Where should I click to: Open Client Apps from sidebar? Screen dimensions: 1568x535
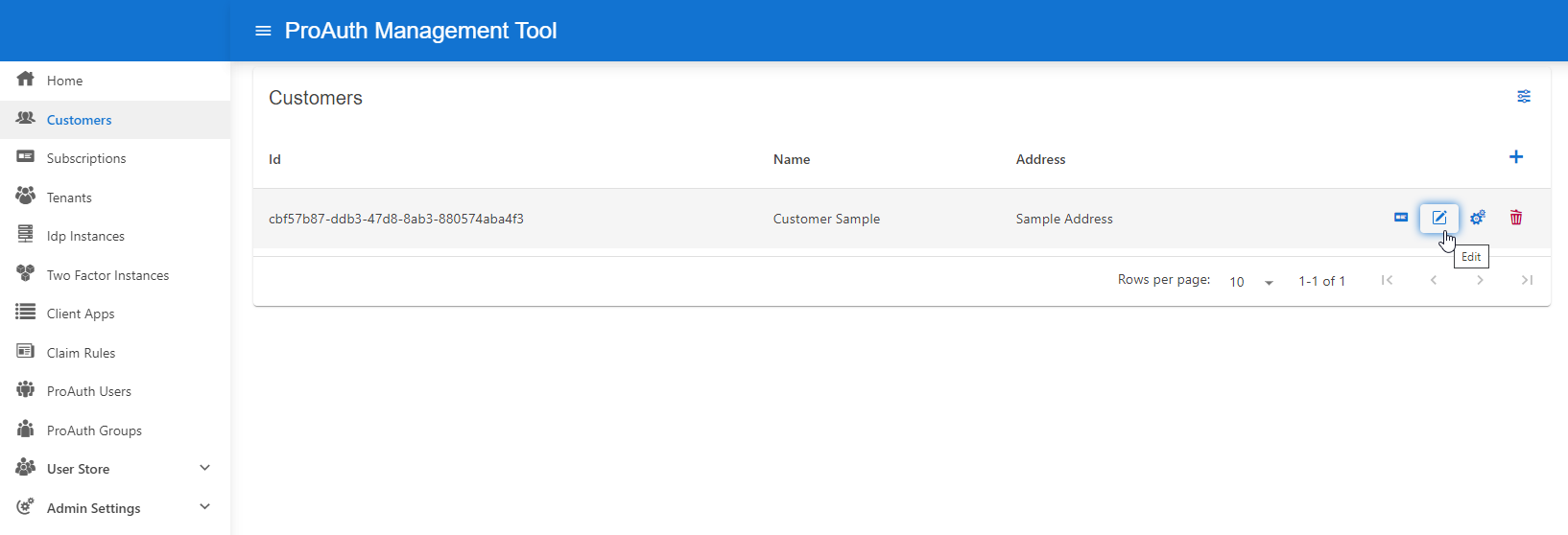81,314
